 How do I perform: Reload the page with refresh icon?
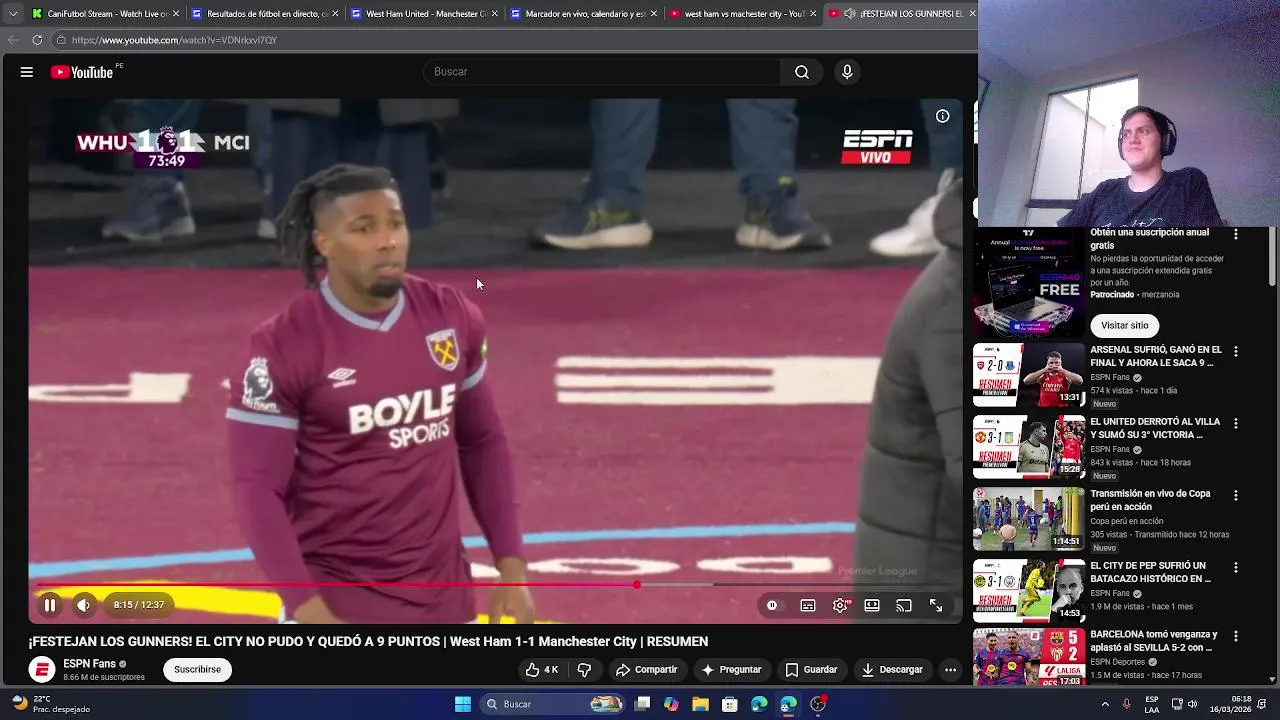[x=37, y=40]
